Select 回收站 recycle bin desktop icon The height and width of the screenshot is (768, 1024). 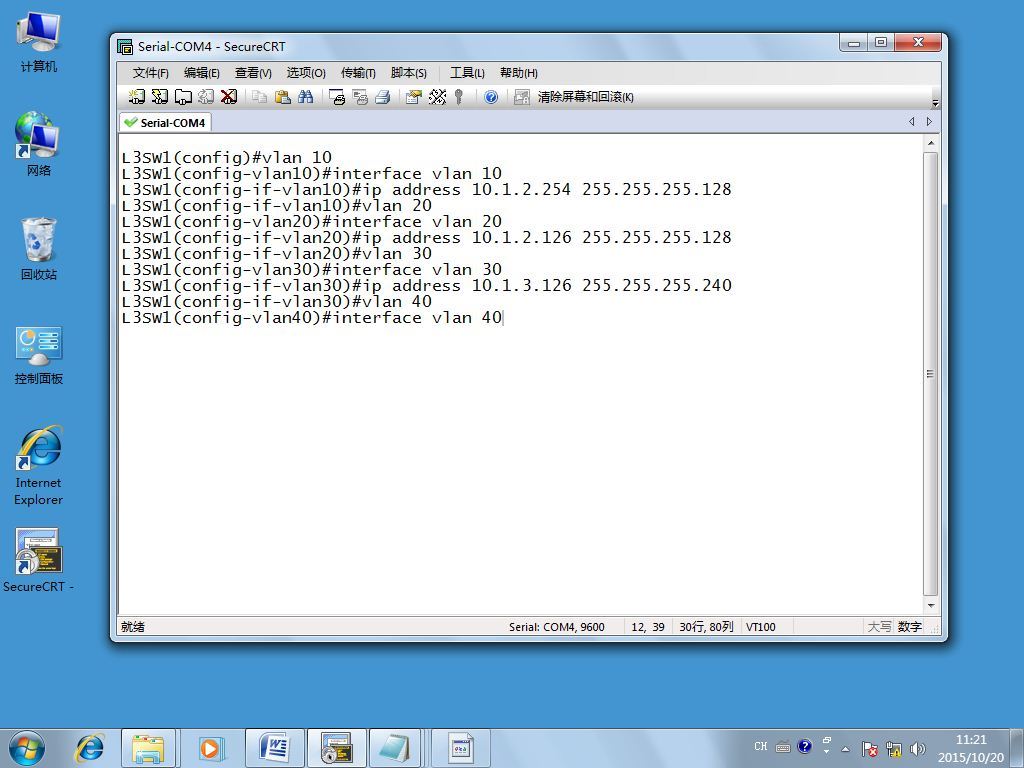[x=39, y=248]
